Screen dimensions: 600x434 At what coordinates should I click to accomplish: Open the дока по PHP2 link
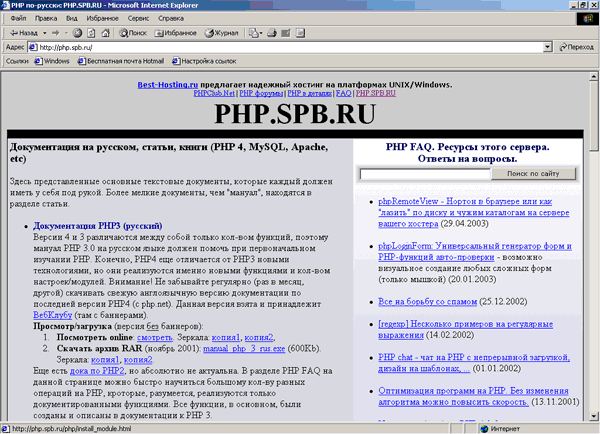(97, 371)
